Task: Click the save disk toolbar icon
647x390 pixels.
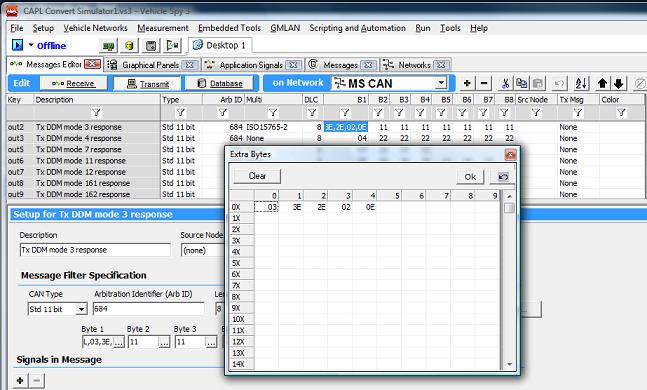Action: pos(151,46)
